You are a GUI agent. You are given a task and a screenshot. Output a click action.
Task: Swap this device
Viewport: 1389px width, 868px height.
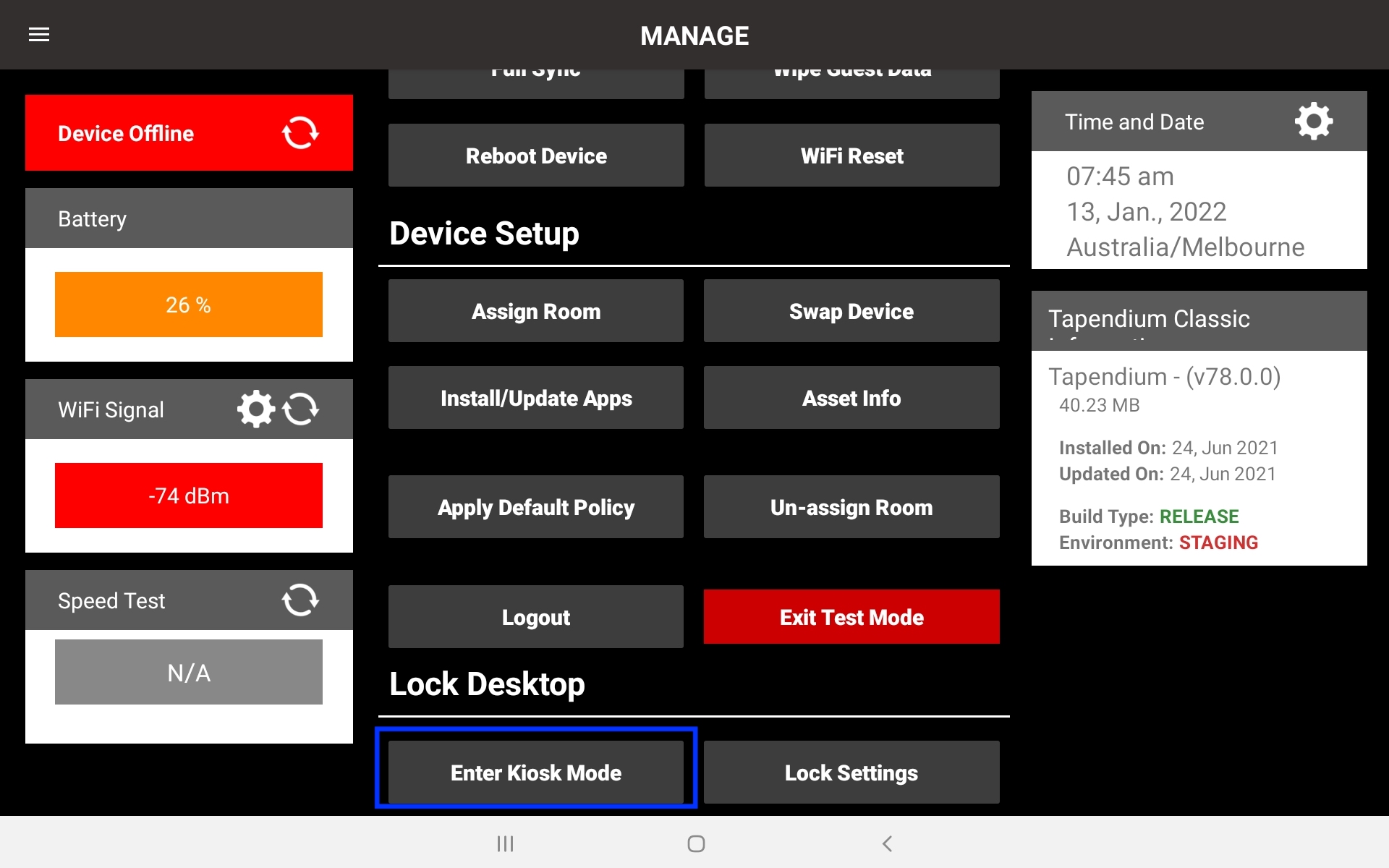[851, 311]
